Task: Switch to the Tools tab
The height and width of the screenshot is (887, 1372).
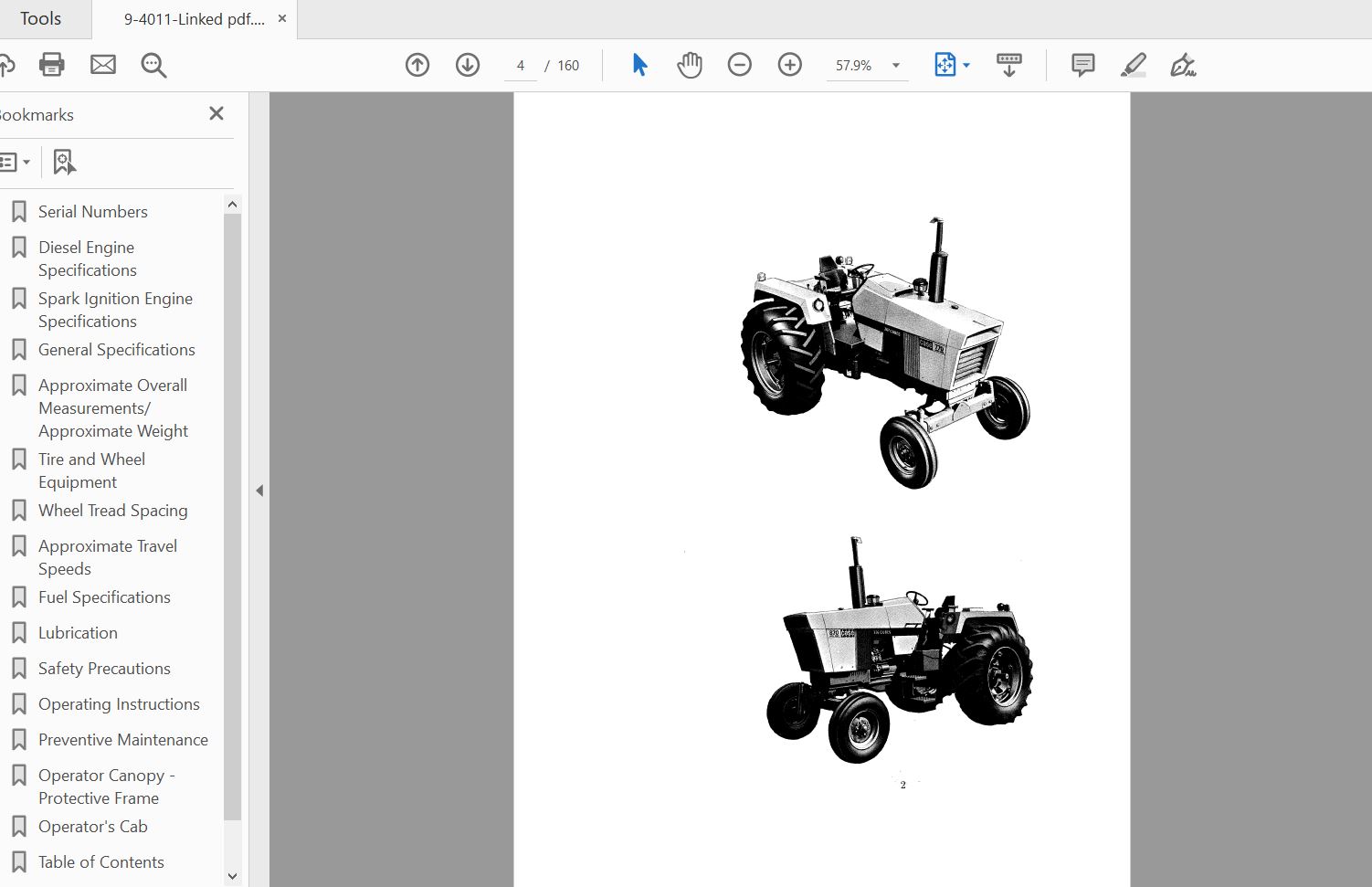Action: pos(41,19)
